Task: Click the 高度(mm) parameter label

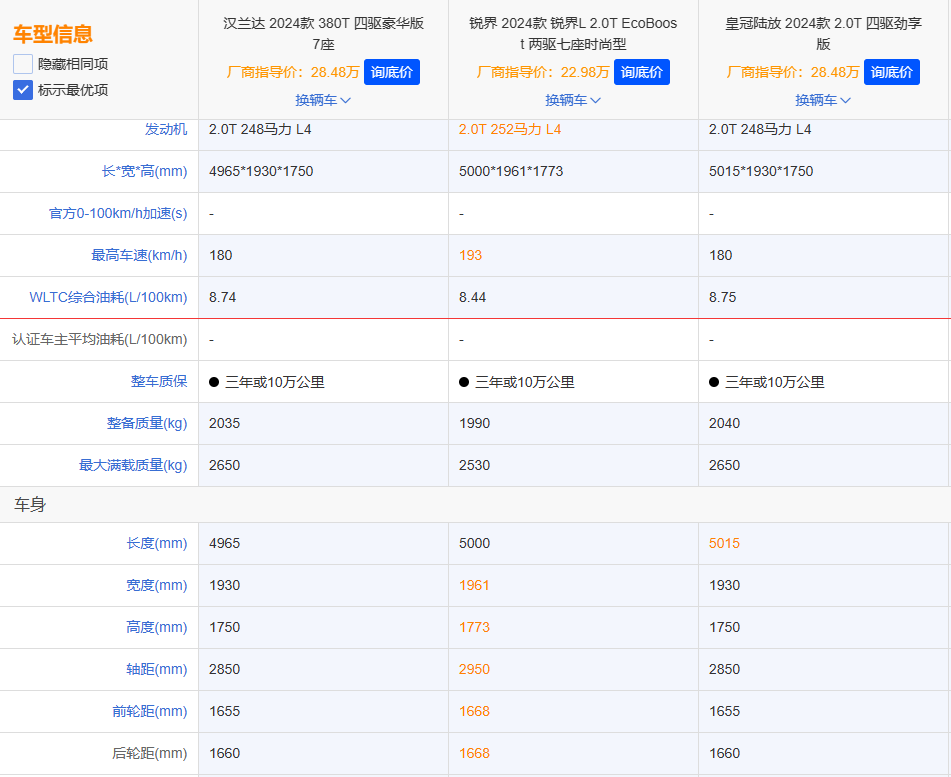Action: (x=157, y=627)
